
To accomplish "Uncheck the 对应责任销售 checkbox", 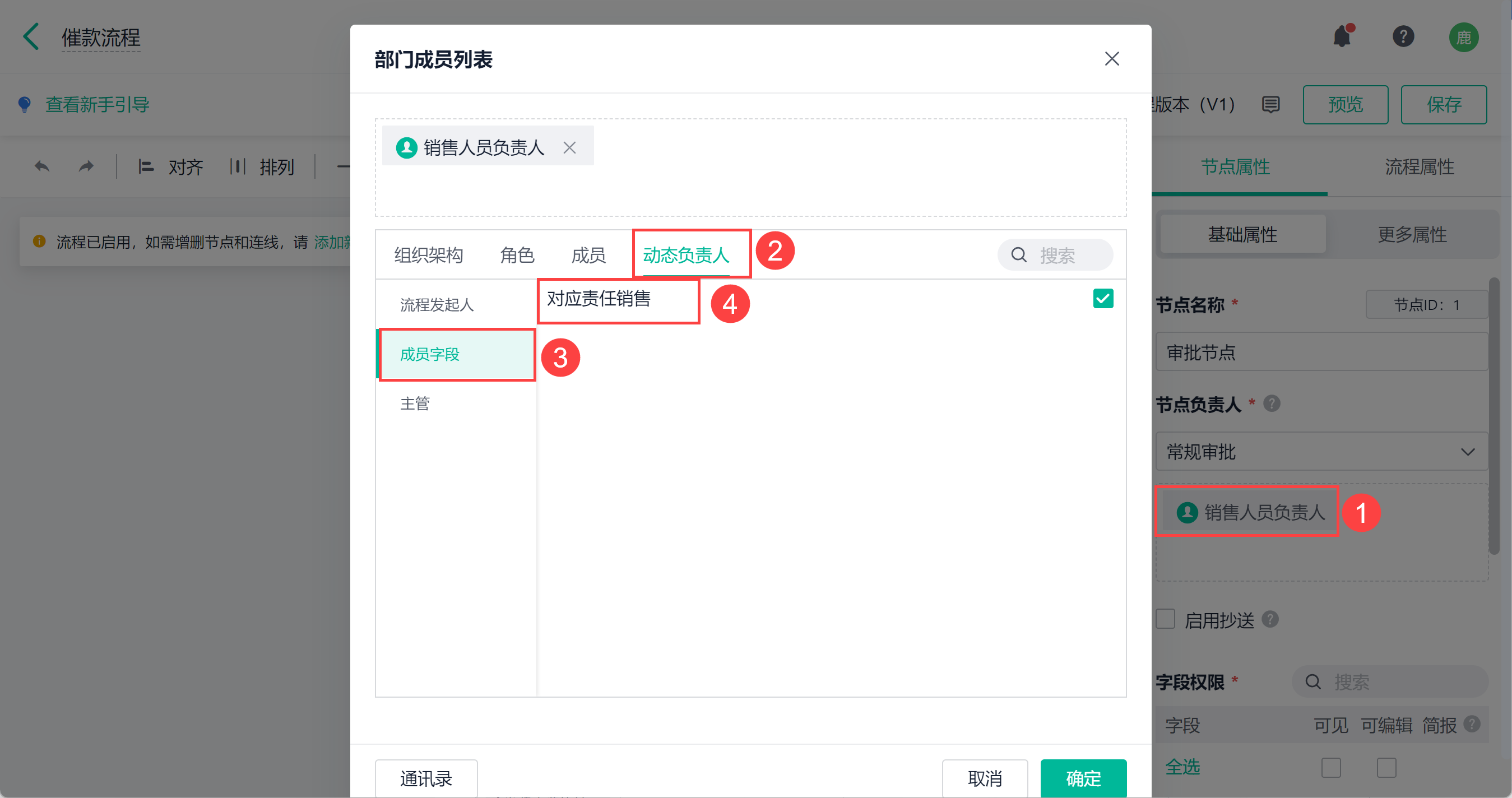I will coord(1103,299).
